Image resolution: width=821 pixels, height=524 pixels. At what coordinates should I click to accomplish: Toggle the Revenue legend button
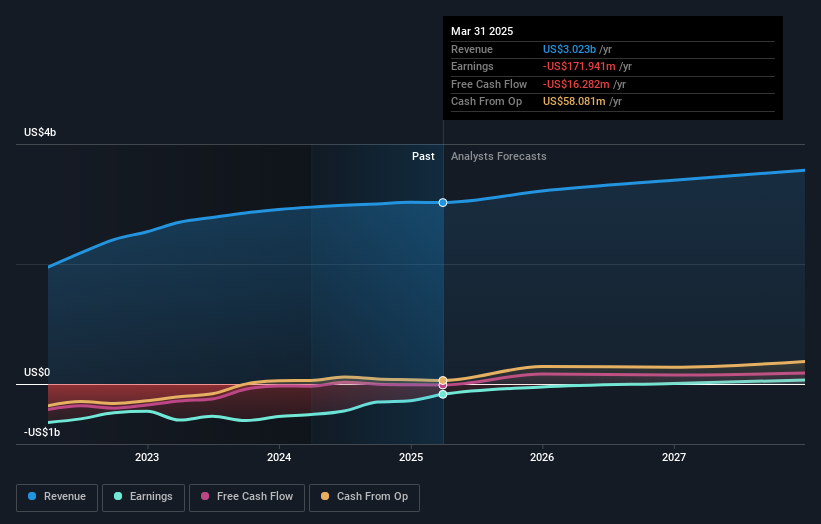tap(57, 497)
